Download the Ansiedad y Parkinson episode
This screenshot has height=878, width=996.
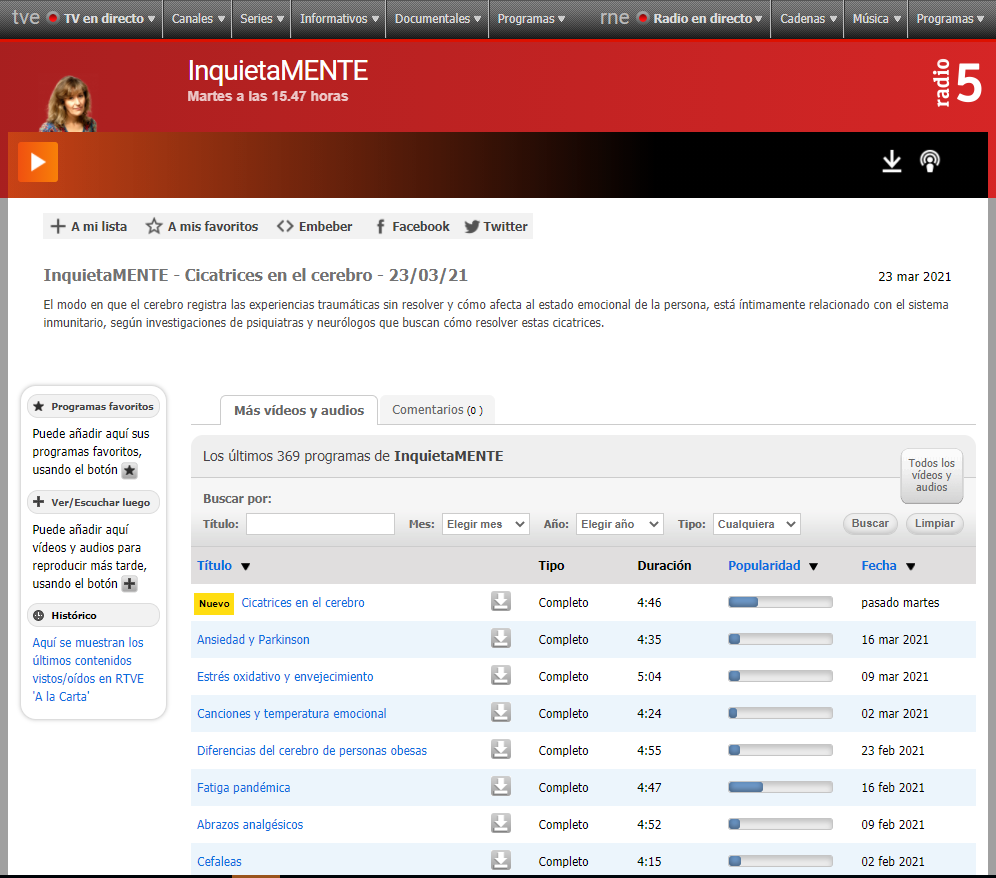(x=501, y=638)
